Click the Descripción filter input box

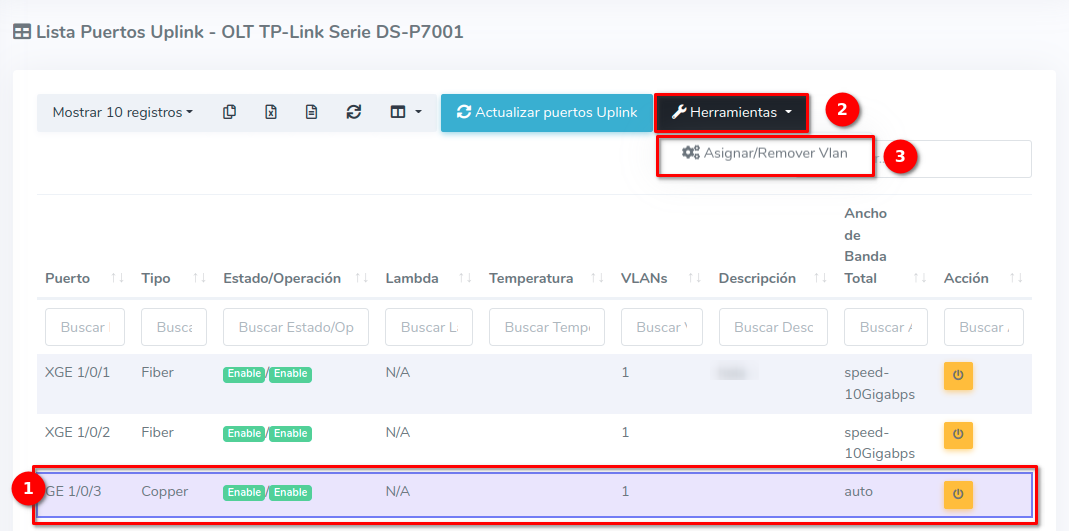tap(772, 327)
